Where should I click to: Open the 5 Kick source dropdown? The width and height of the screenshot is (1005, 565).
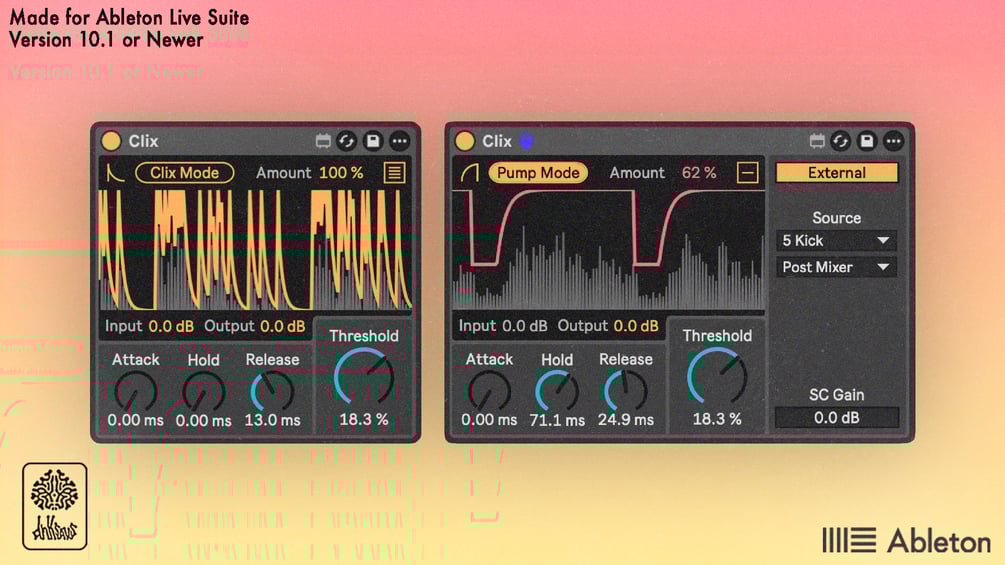pyautogui.click(x=836, y=241)
